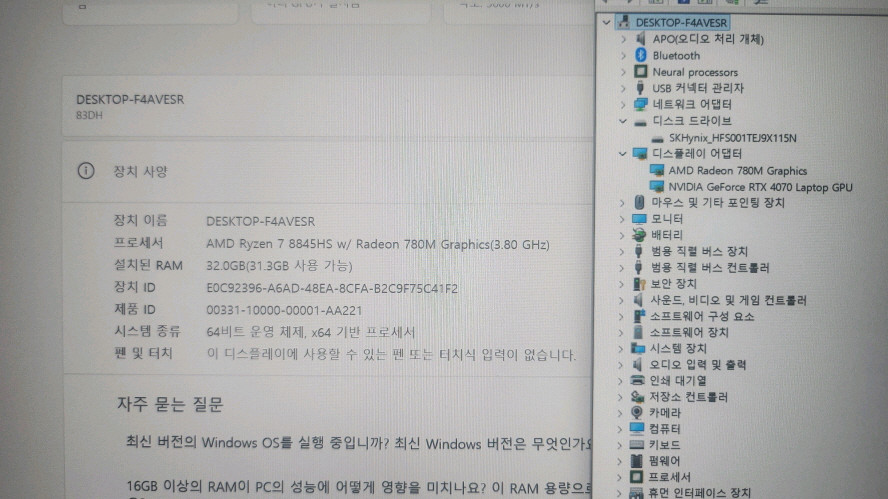Viewport: 888px width, 499px height.
Task: Expand the Bluetooth node
Action: 623,56
